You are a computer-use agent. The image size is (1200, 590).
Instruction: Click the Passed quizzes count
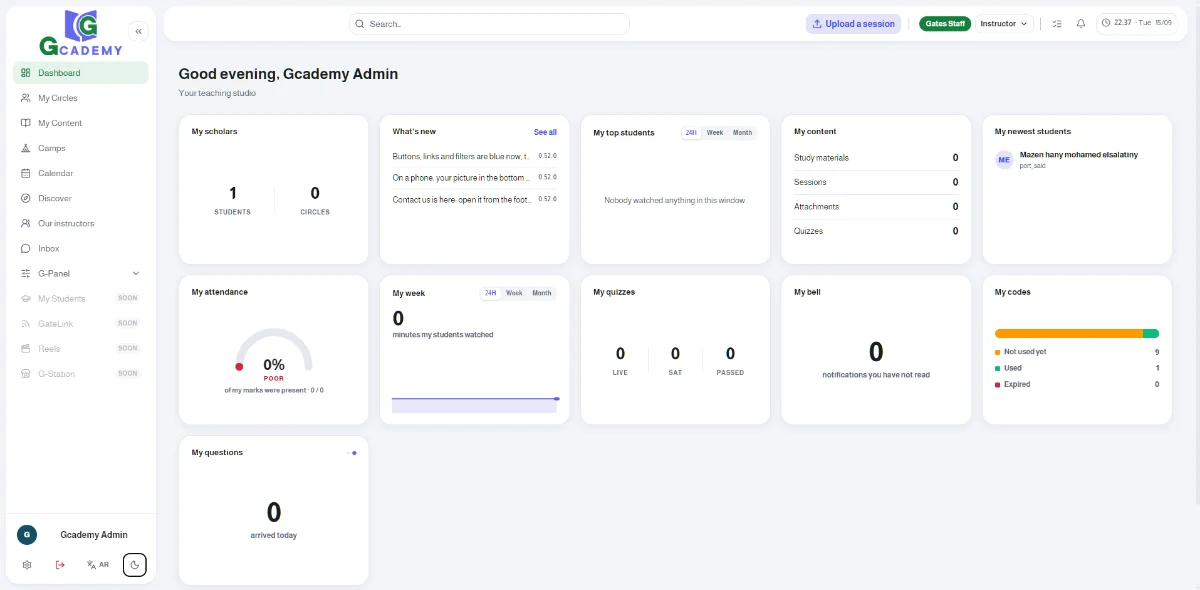(x=730, y=360)
